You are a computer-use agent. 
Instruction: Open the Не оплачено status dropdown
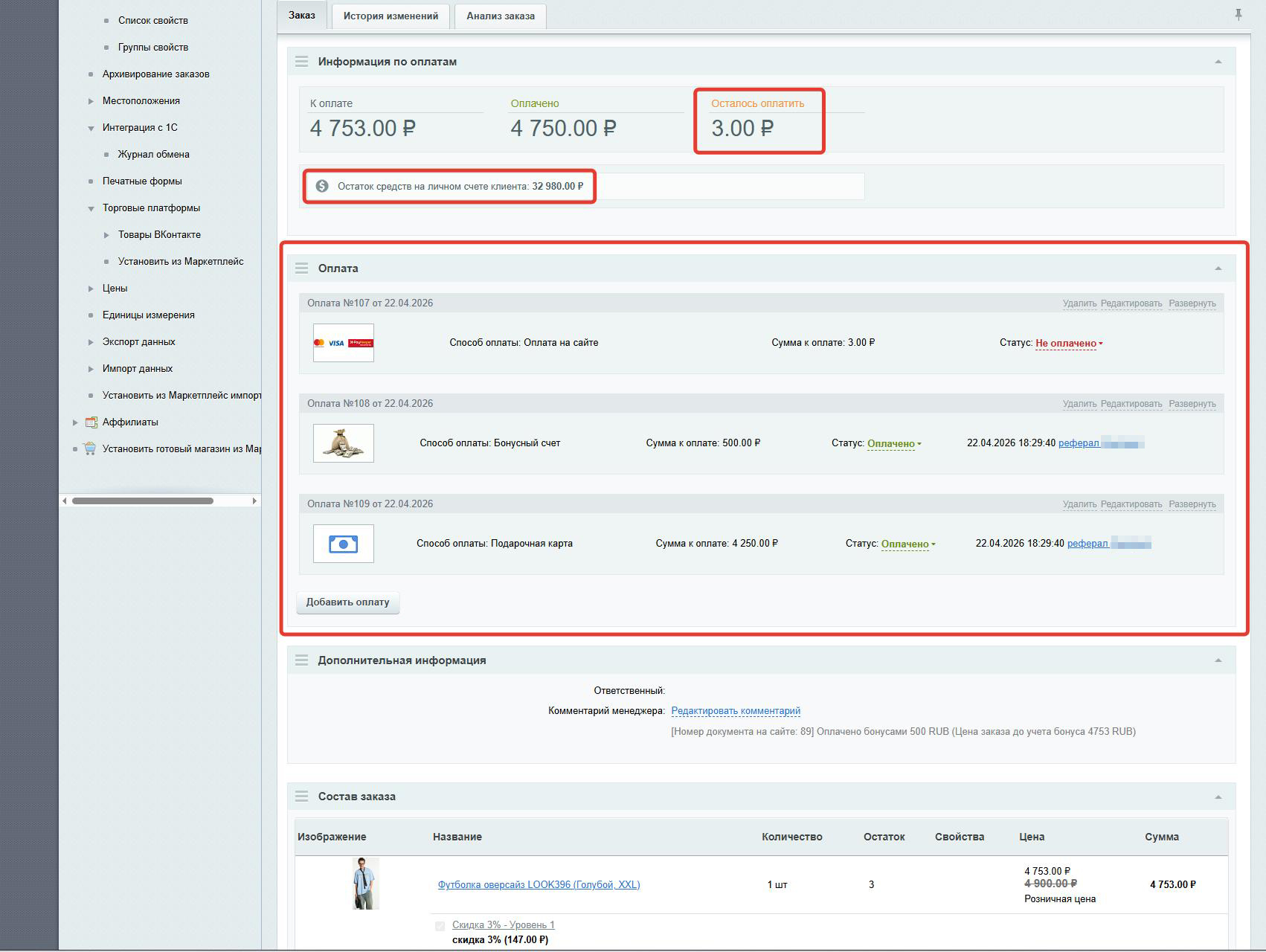click(x=1069, y=344)
